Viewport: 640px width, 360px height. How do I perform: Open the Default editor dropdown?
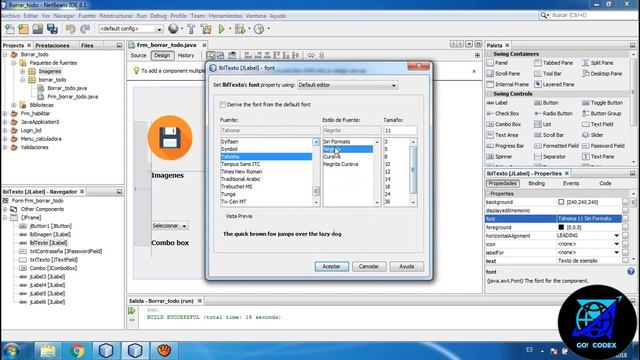(x=347, y=85)
